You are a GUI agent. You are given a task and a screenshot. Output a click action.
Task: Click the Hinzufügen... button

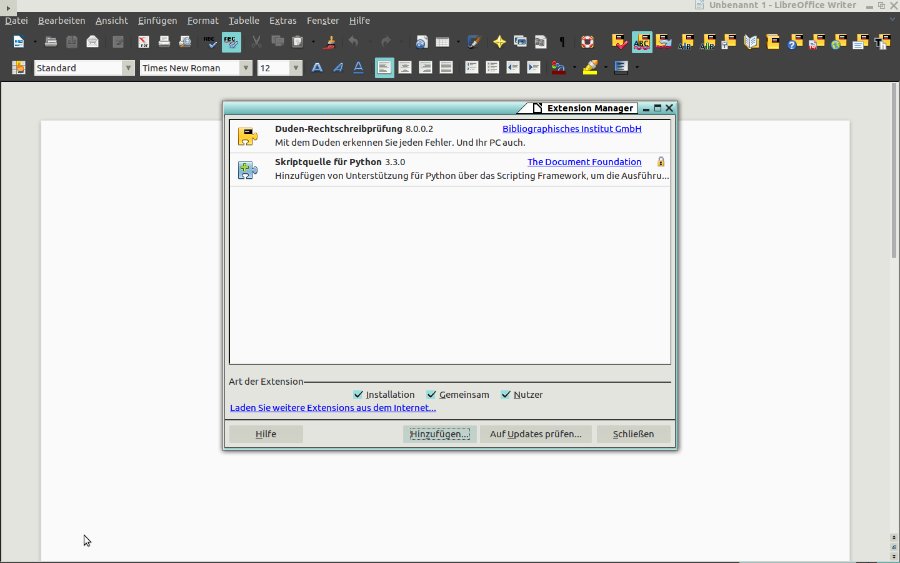coord(439,434)
